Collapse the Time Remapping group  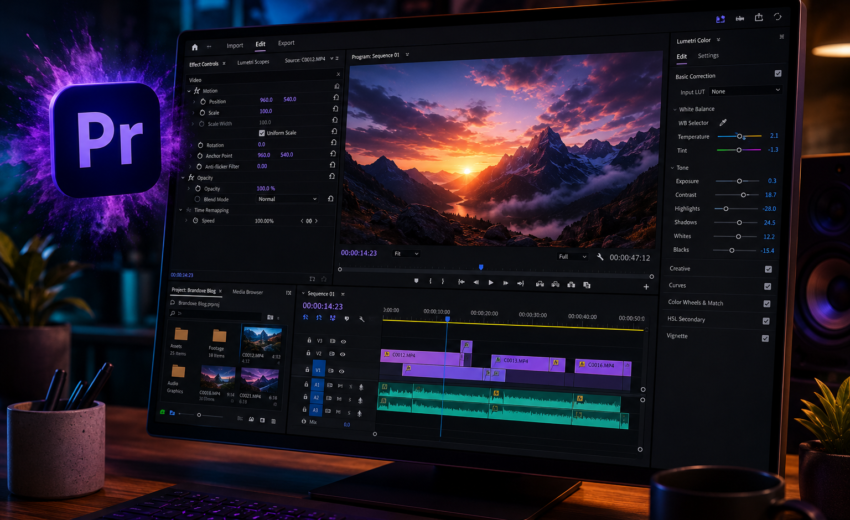click(x=181, y=210)
